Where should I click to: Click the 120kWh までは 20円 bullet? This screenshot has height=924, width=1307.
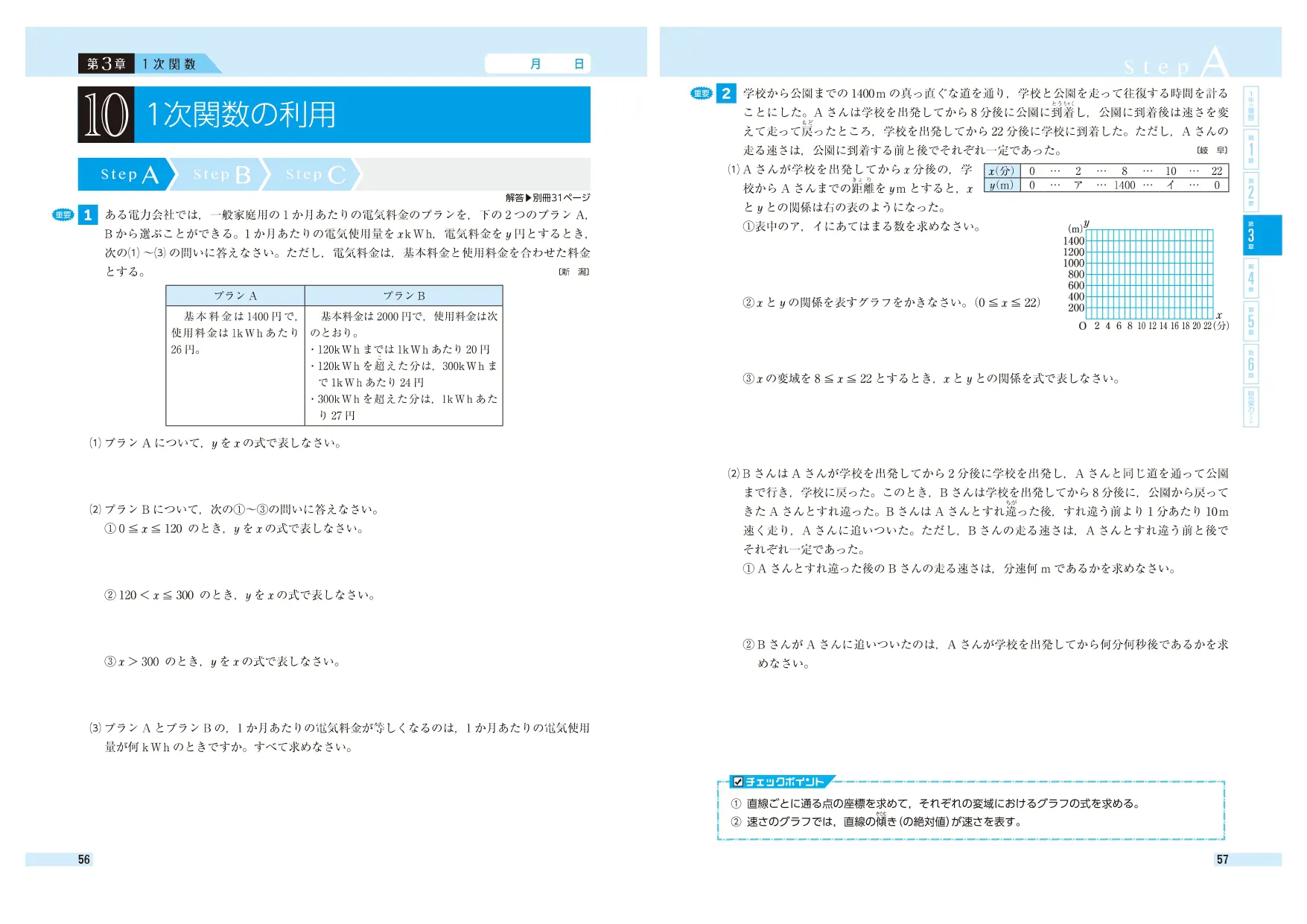click(x=401, y=350)
